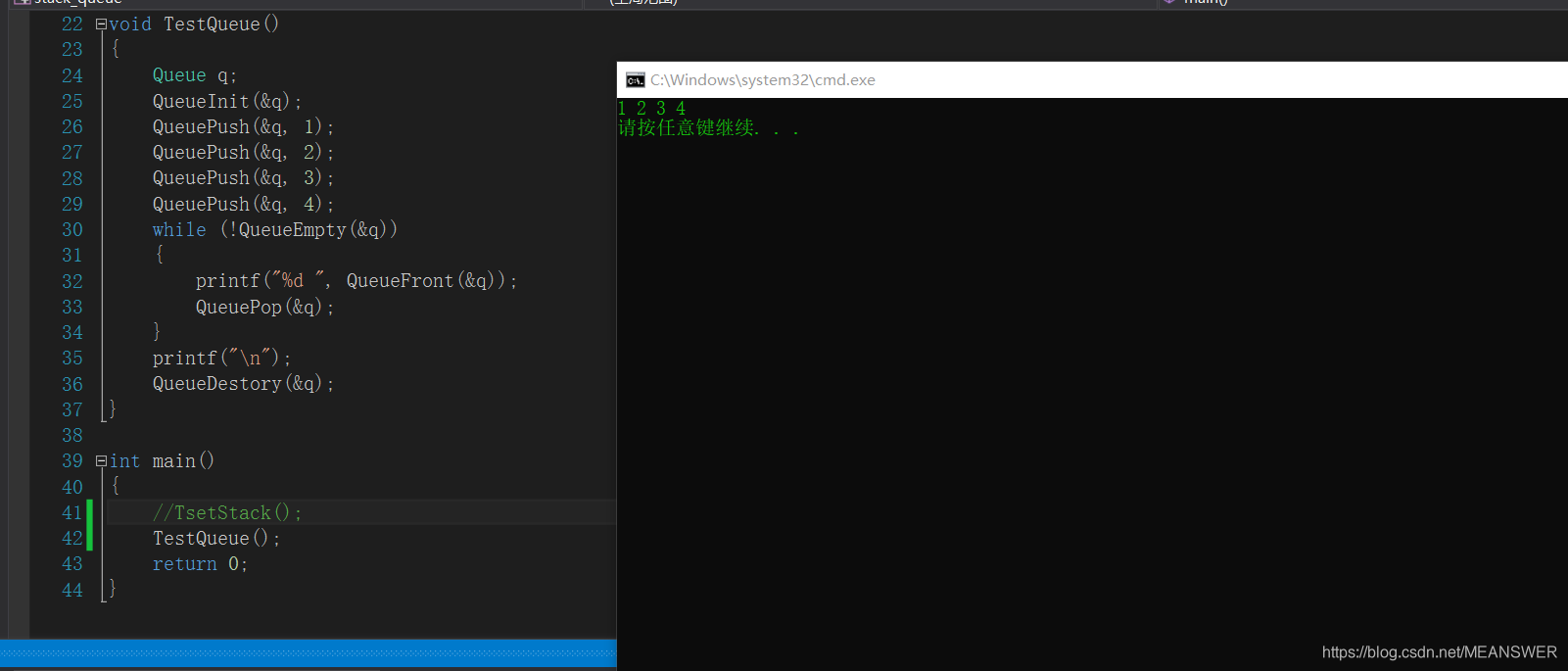Click the 'QueuePush(&q, 1);' line
Image resolution: width=1568 pixels, height=671 pixels.
pos(243,127)
